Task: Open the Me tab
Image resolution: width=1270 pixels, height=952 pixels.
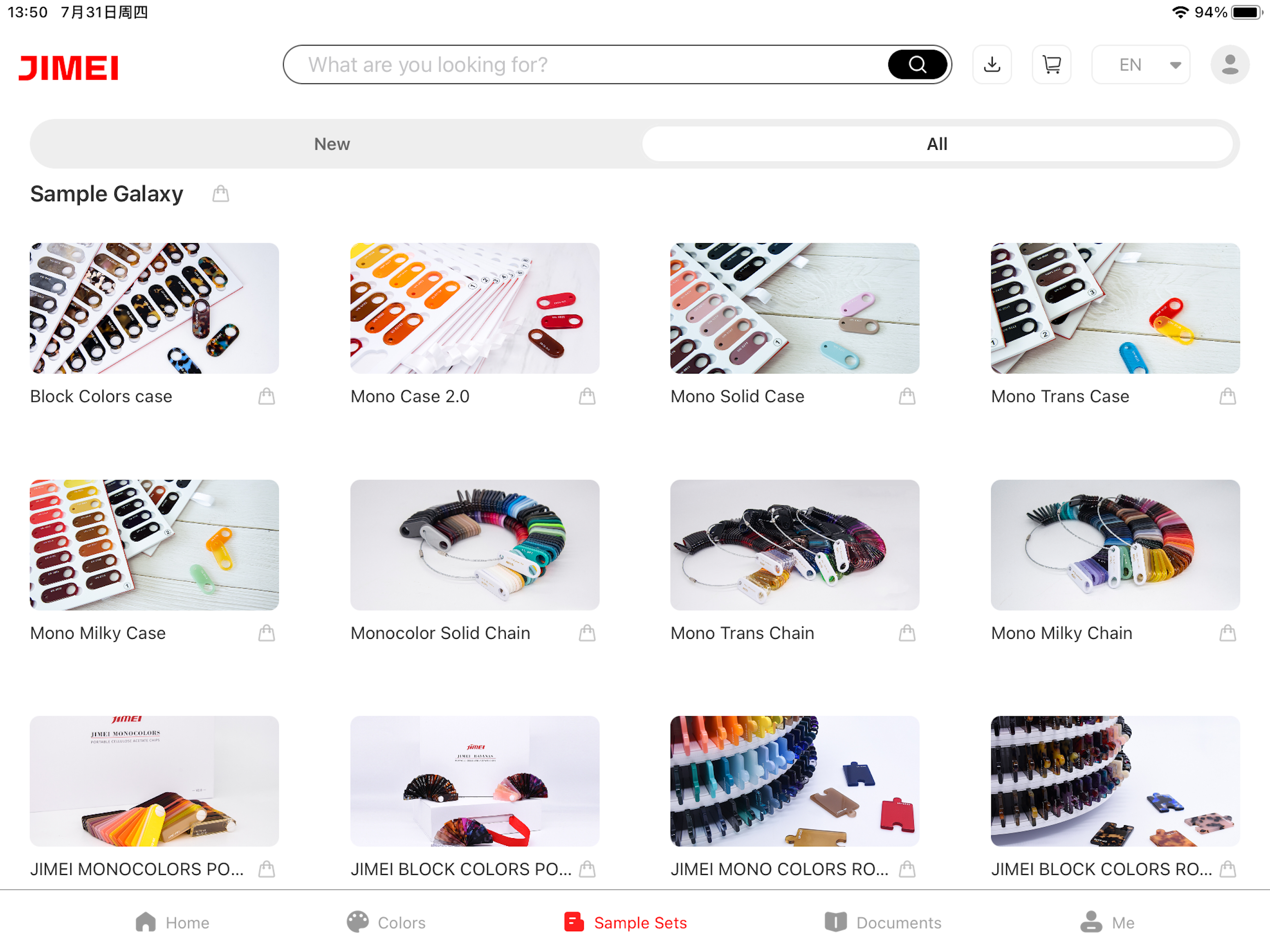Action: click(1107, 922)
